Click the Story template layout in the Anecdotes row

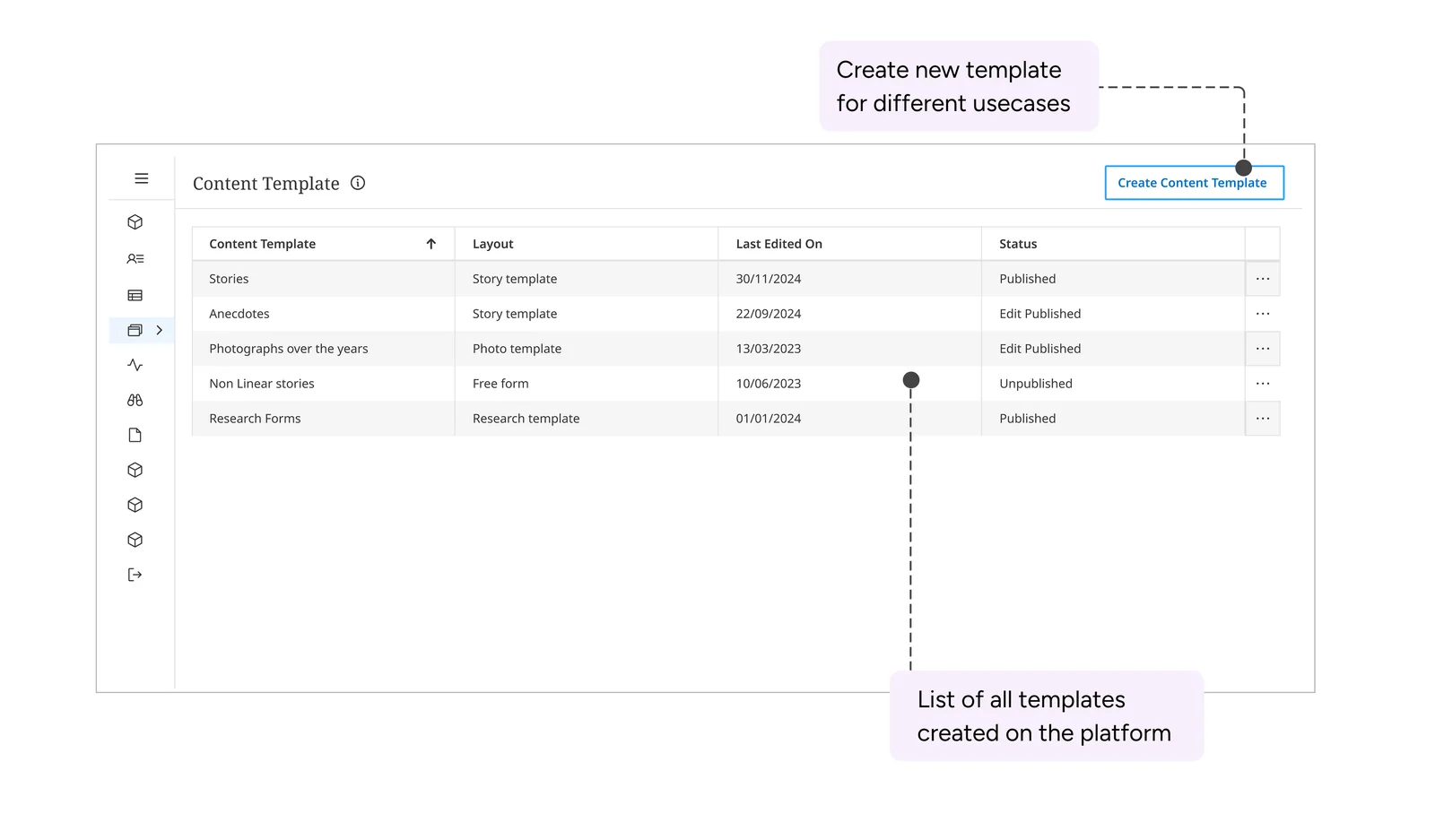515,314
